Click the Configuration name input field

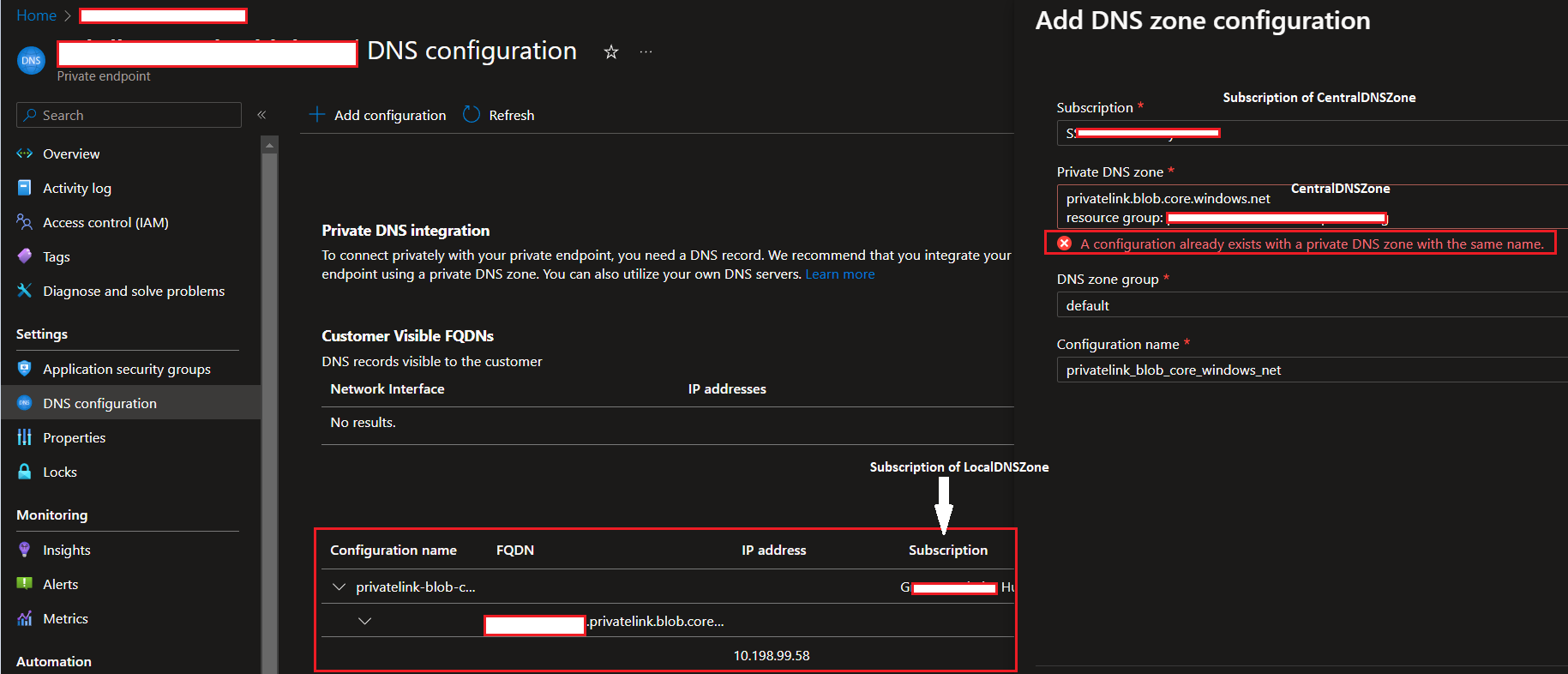coord(1312,370)
